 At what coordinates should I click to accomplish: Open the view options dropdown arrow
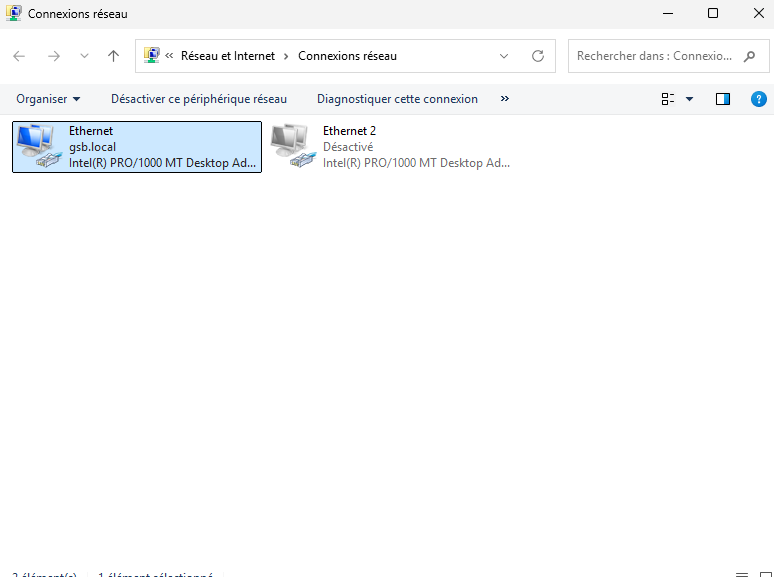[x=690, y=99]
